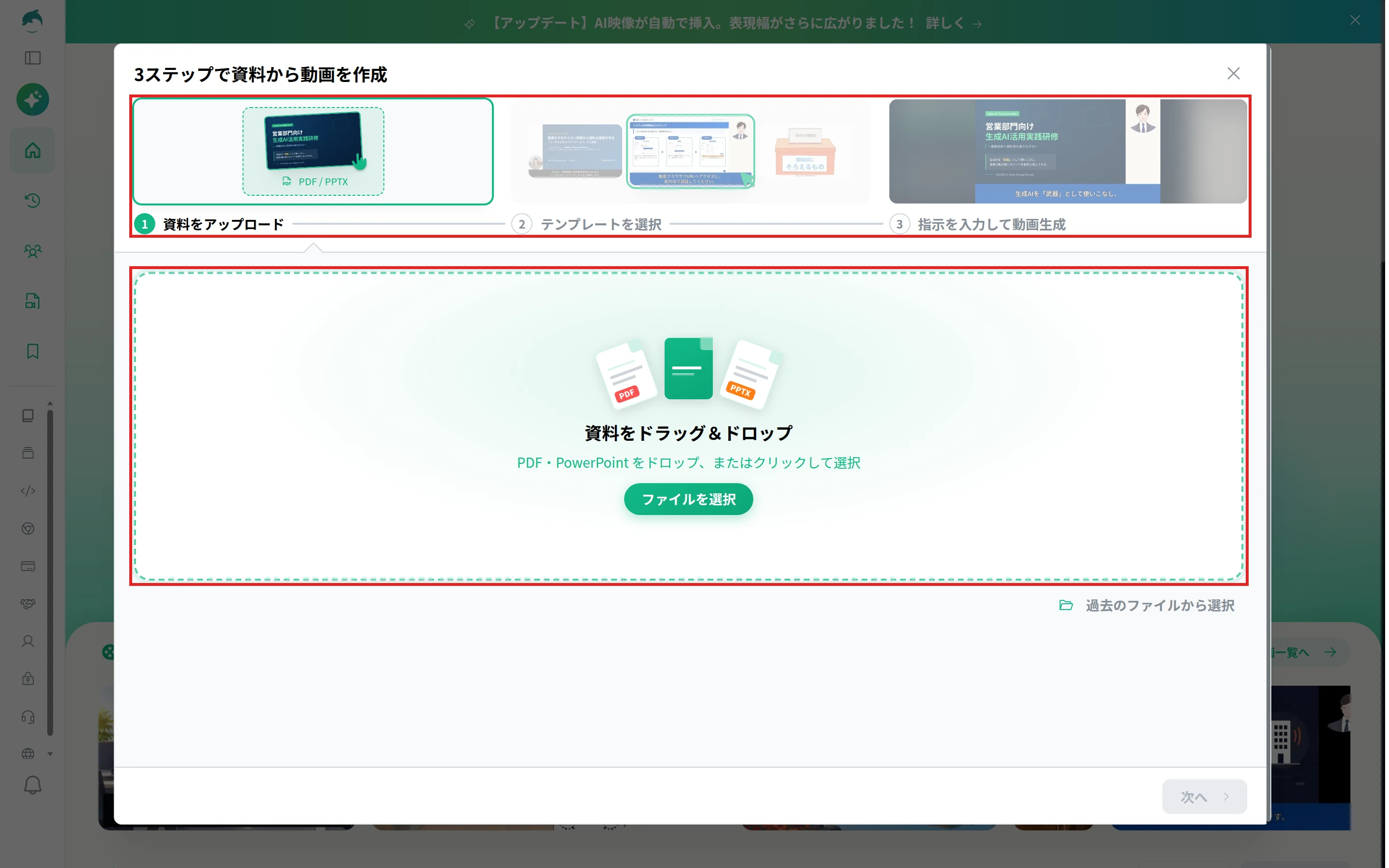Open the file with image icon
This screenshot has width=1389, height=868.
click(x=33, y=301)
